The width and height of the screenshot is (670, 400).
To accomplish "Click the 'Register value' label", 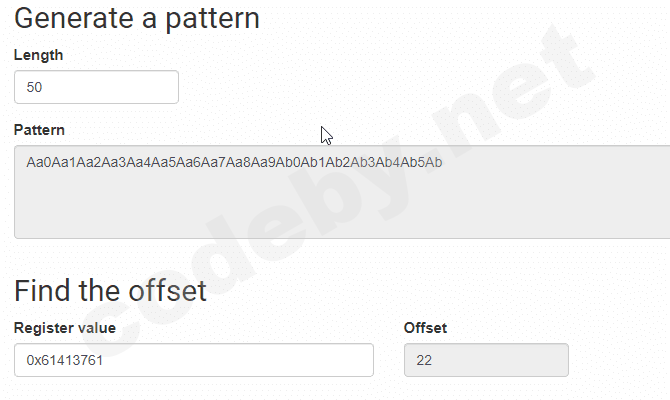I will tap(65, 327).
